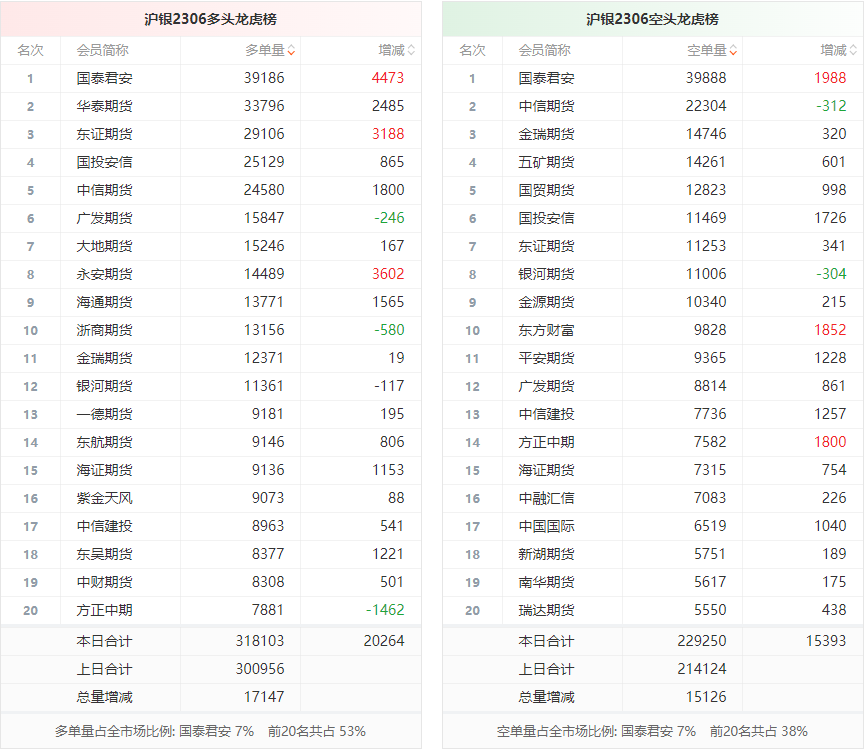This screenshot has height=749, width=864.
Task: Open 华泰期货 in long position table
Action: [104, 106]
